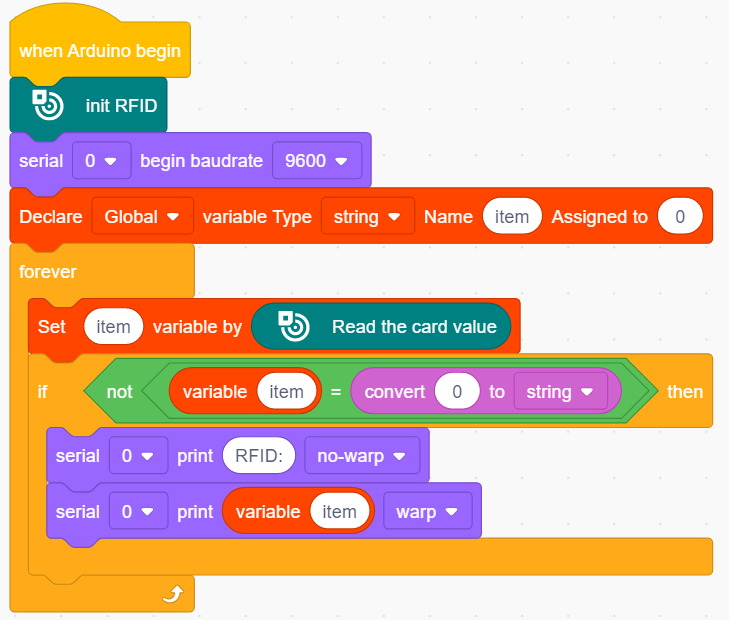Click the item field in Set variable block
The width and height of the screenshot is (729, 620).
pyautogui.click(x=113, y=327)
